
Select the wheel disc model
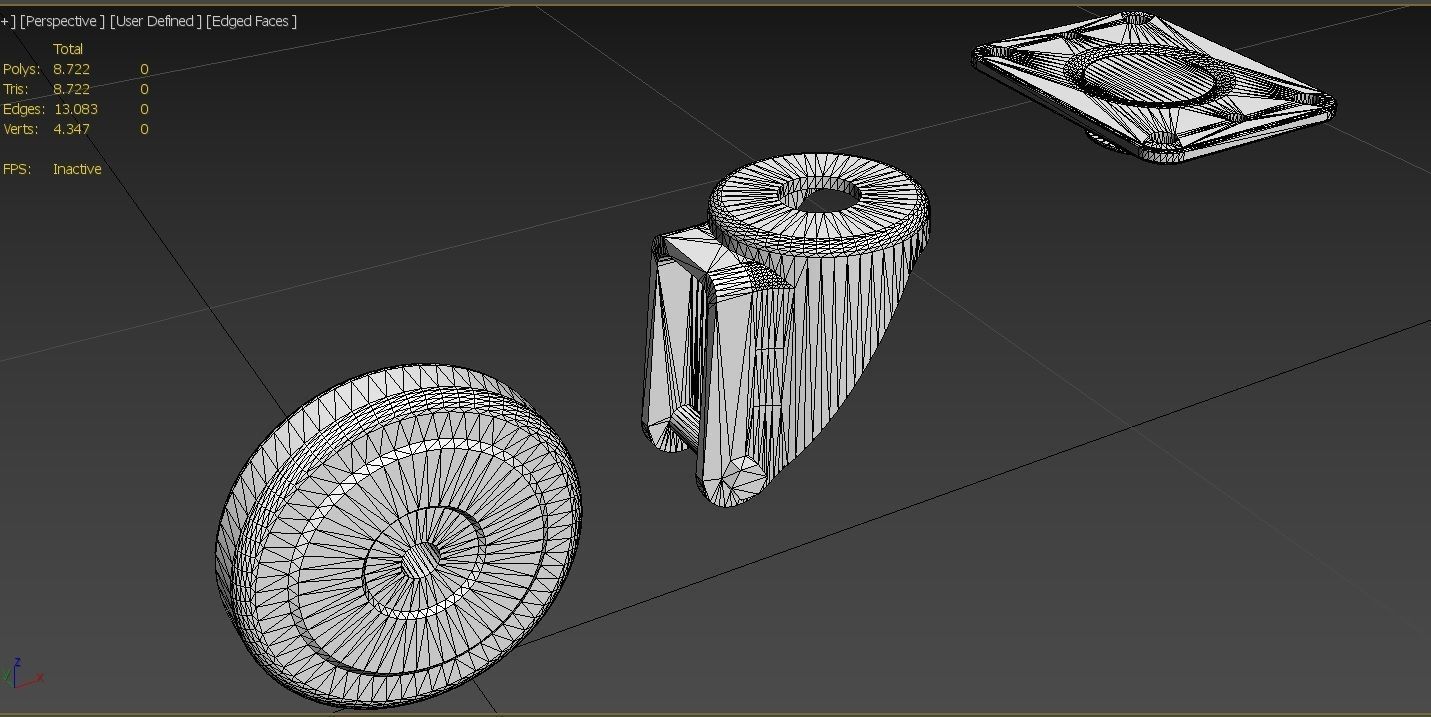point(398,536)
